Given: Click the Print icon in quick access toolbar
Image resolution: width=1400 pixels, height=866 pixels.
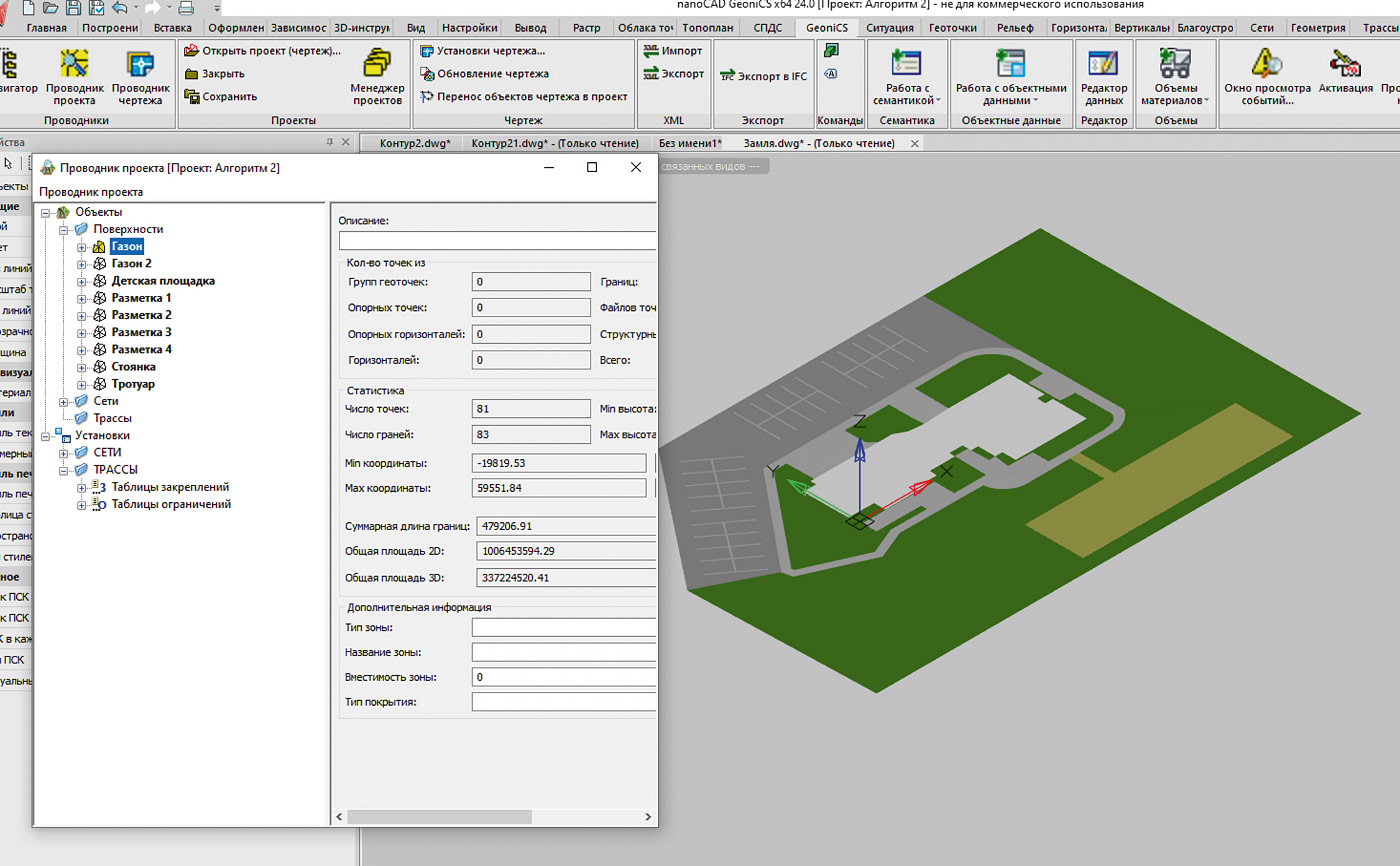Looking at the screenshot, I should (x=186, y=8).
